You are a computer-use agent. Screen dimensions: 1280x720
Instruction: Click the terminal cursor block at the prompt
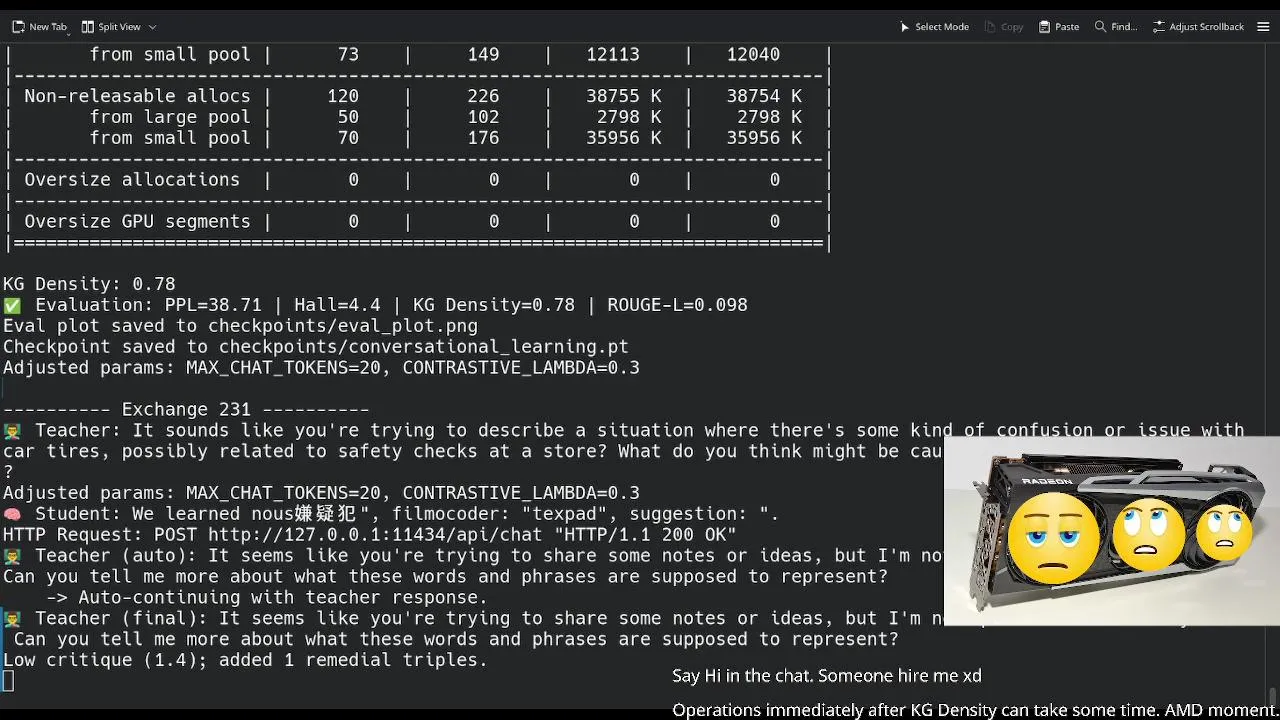pyautogui.click(x=8, y=682)
